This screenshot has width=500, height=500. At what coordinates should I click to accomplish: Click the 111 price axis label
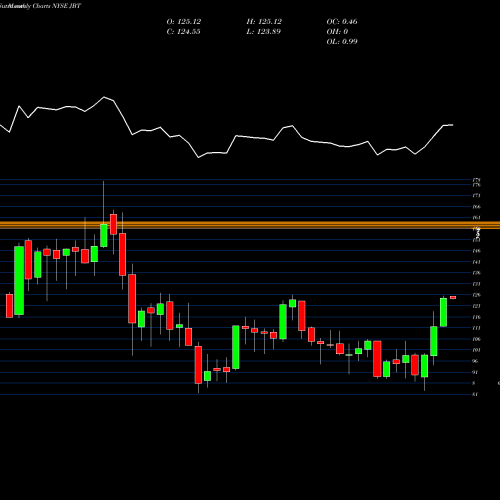tap(476, 328)
